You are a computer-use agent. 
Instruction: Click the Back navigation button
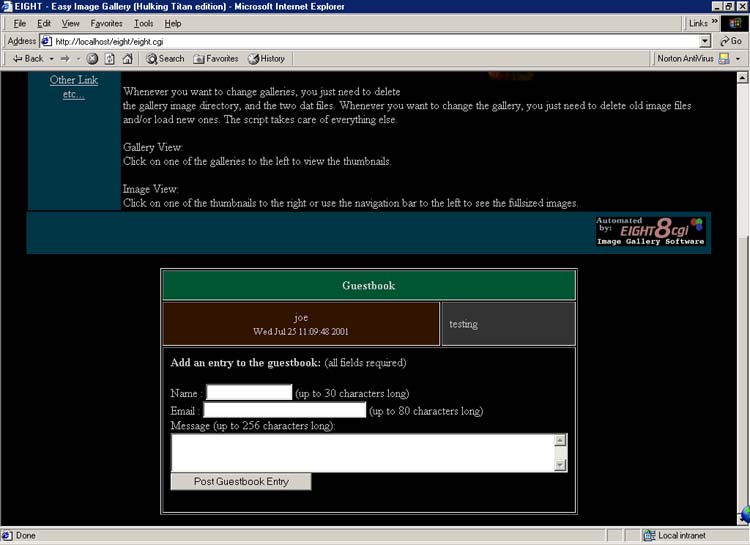point(27,59)
